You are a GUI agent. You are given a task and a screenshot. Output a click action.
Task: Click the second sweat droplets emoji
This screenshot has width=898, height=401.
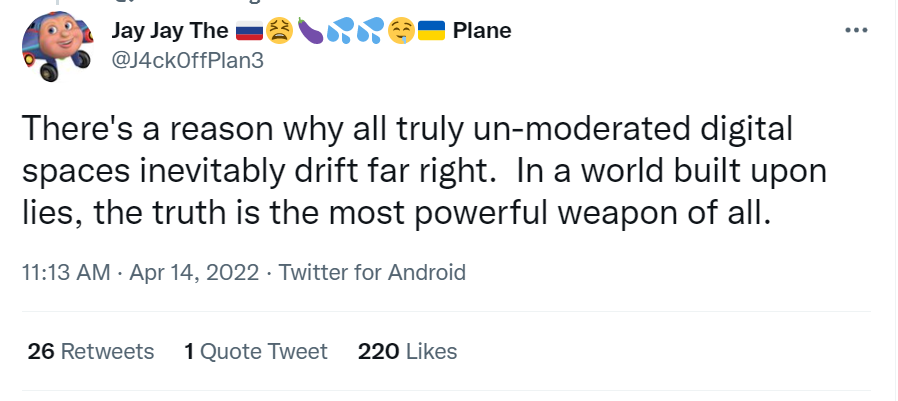pos(369,31)
